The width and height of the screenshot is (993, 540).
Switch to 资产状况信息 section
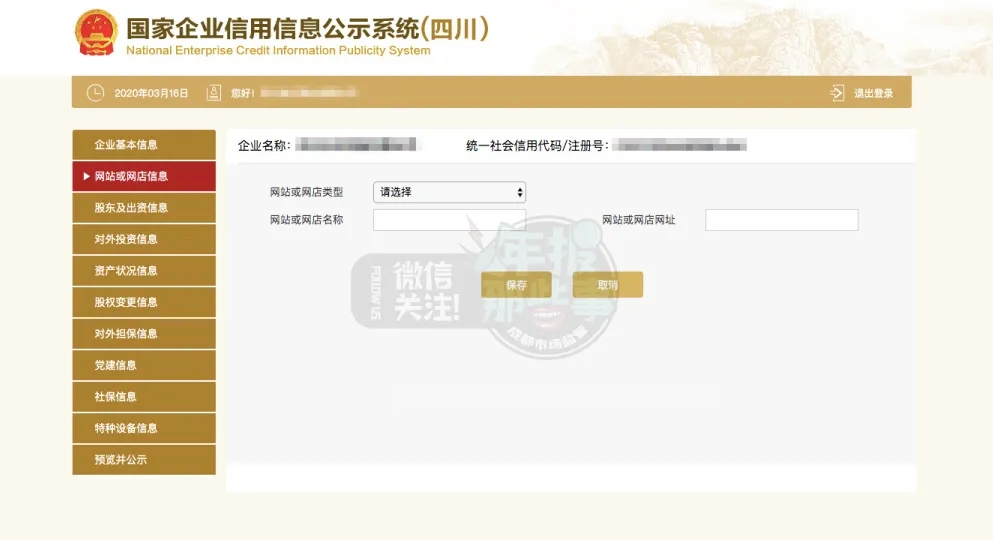point(144,271)
